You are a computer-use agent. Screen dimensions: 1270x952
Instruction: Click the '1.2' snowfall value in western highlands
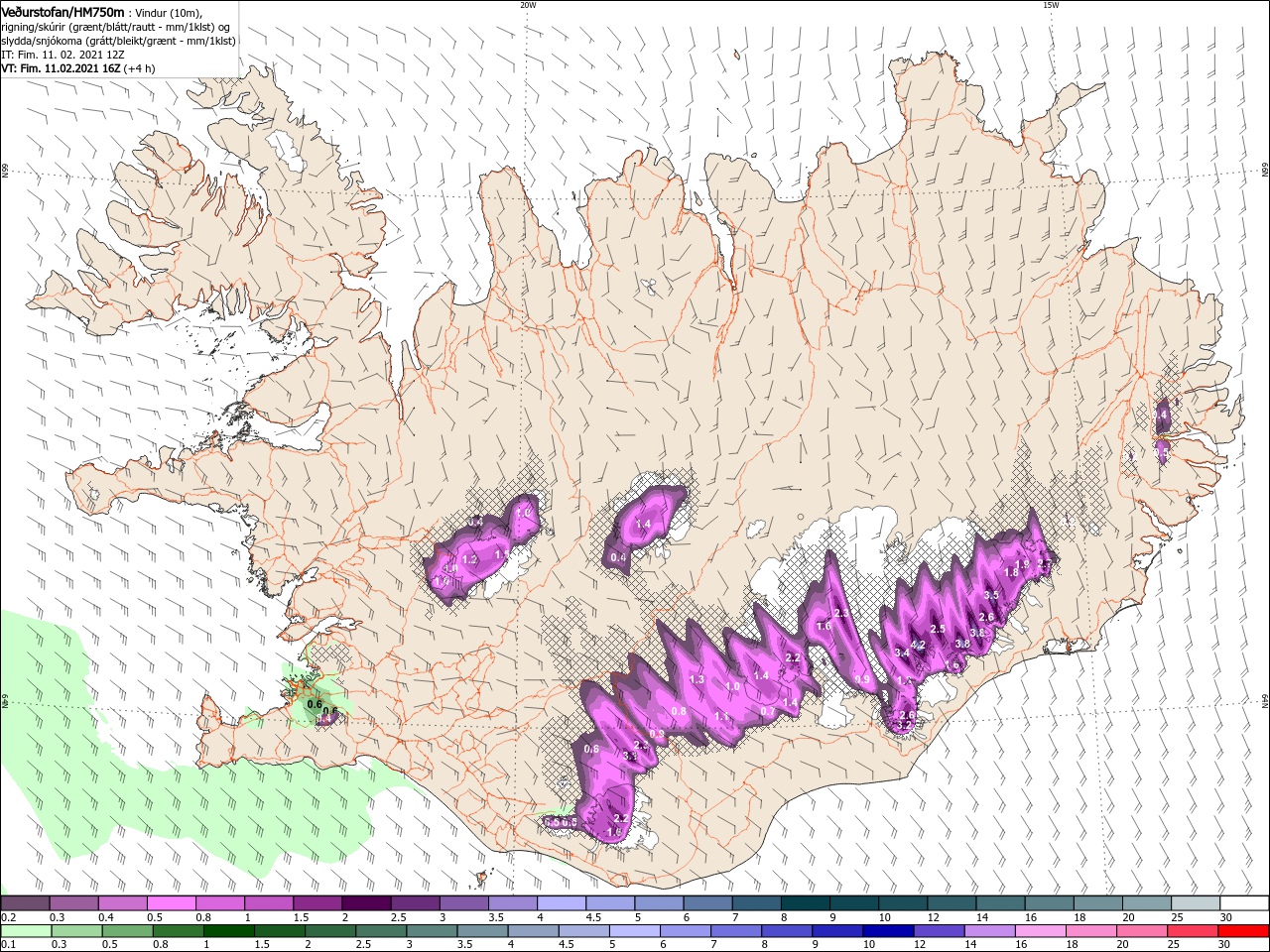[x=470, y=560]
